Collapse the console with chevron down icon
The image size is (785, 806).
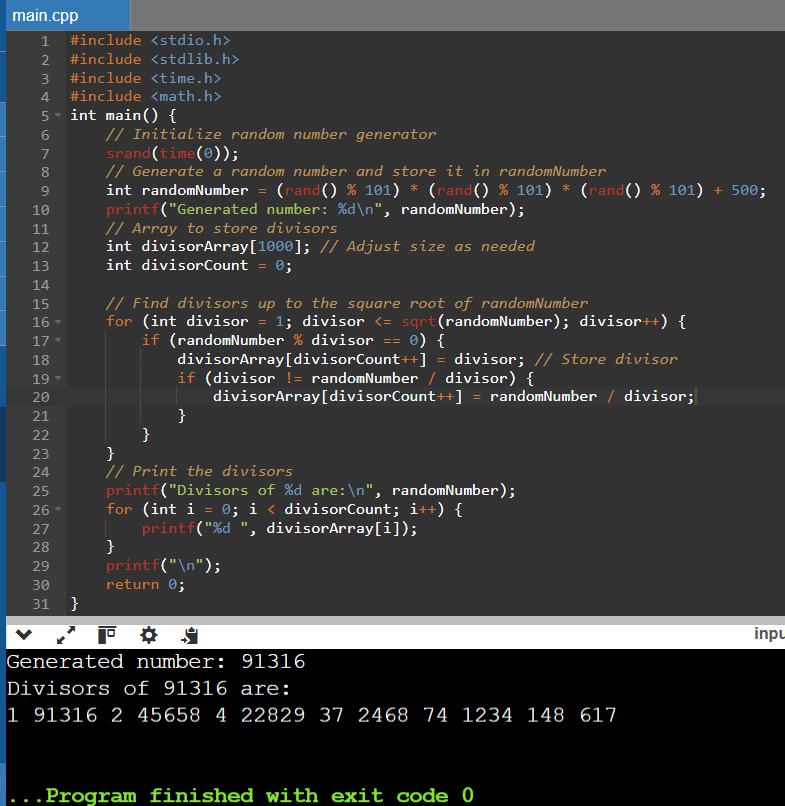[24, 635]
